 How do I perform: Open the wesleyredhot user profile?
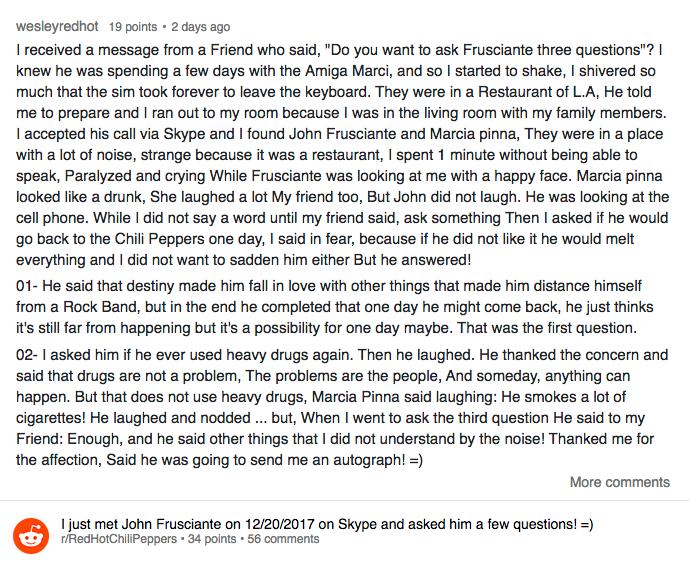(57, 27)
